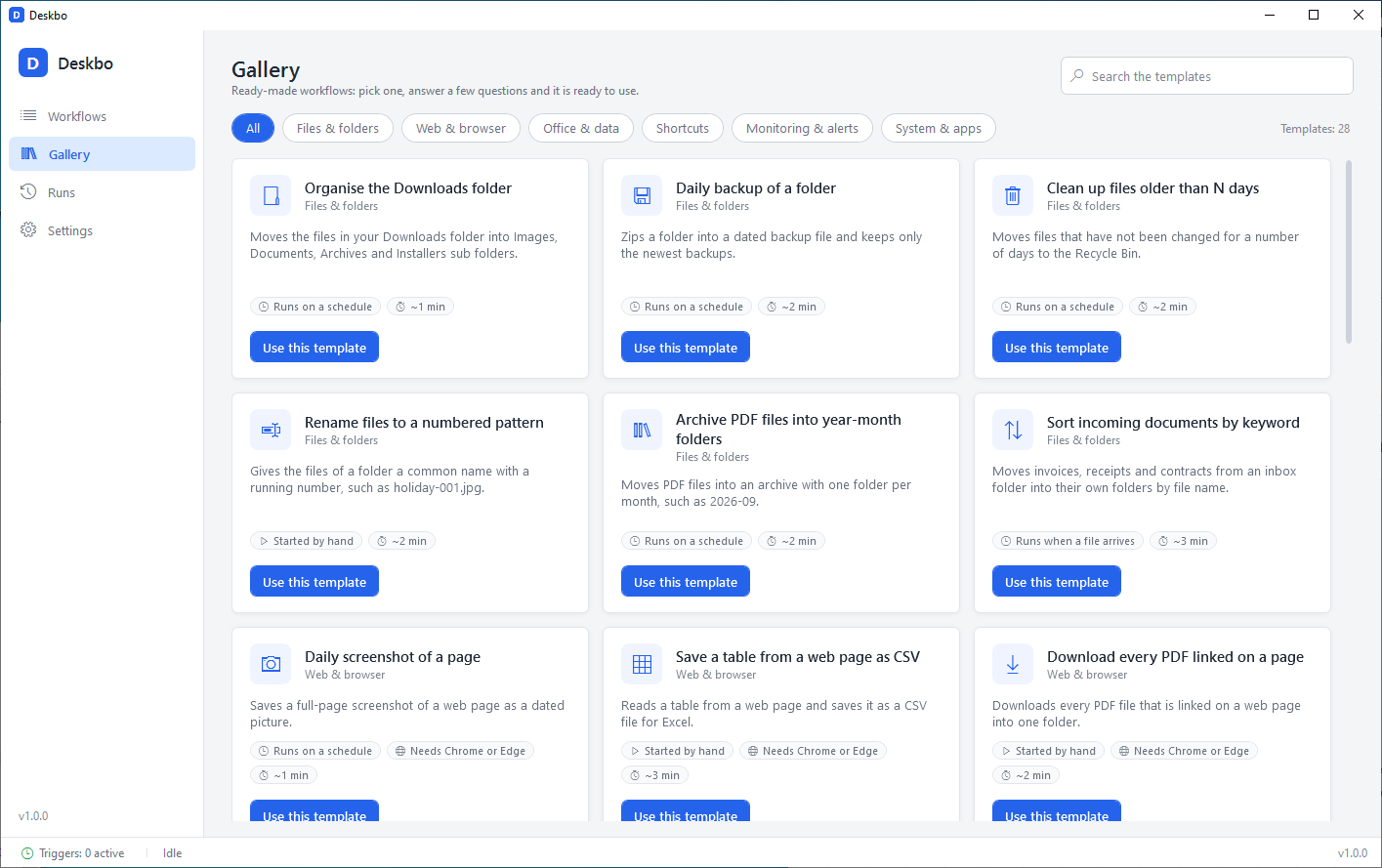Click the Deskbo logo icon in sidebar

(33, 63)
